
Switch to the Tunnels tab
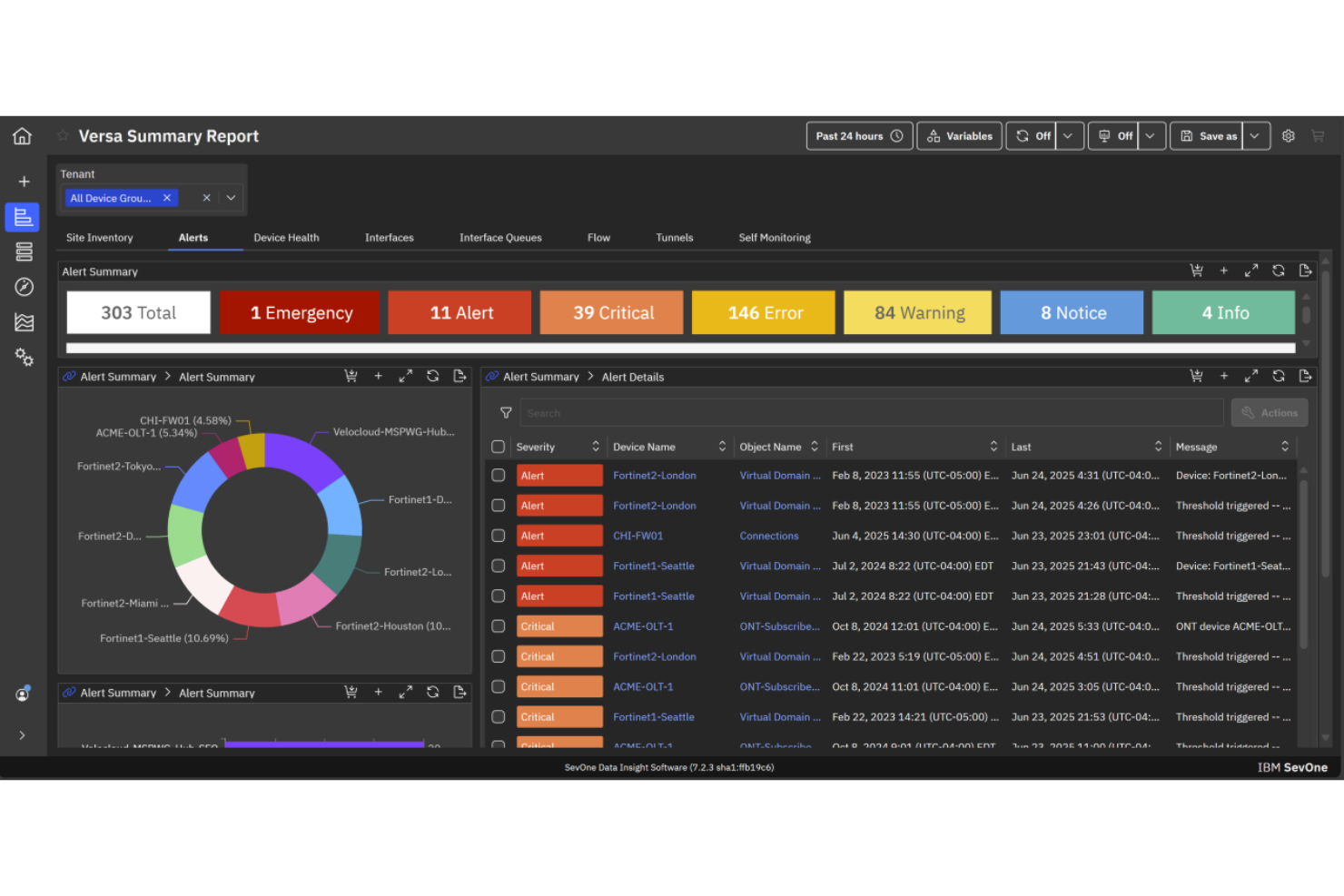[675, 238]
